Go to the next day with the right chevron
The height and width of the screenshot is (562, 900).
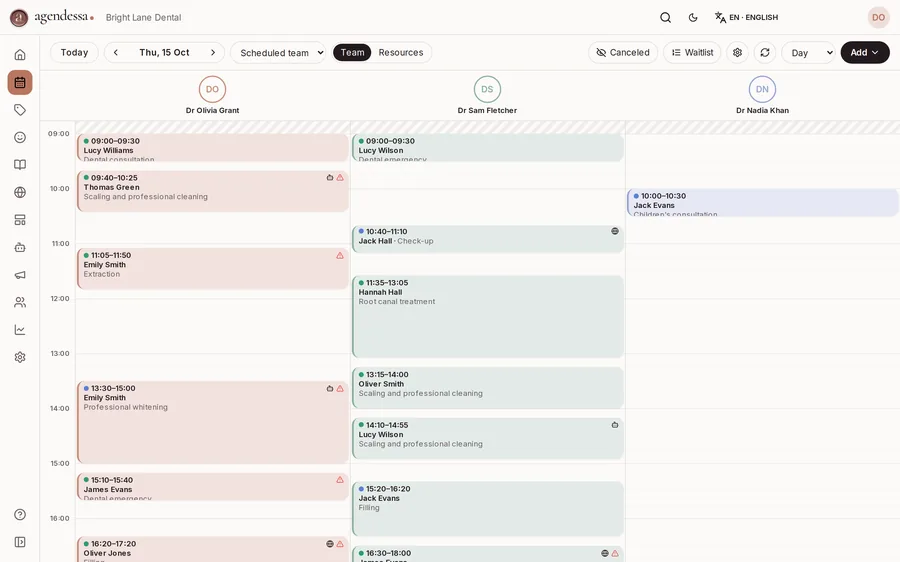coord(213,52)
